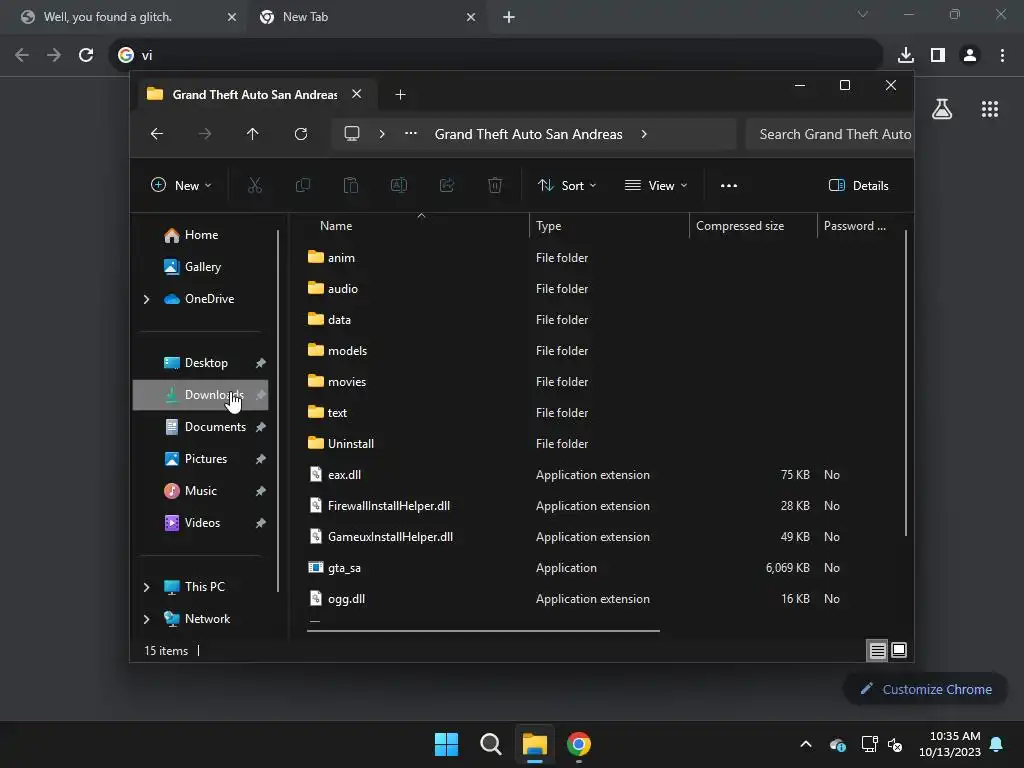Screen dimensions: 1024x768
Task: Open the See more ellipsis in toolbar
Action: 729,185
